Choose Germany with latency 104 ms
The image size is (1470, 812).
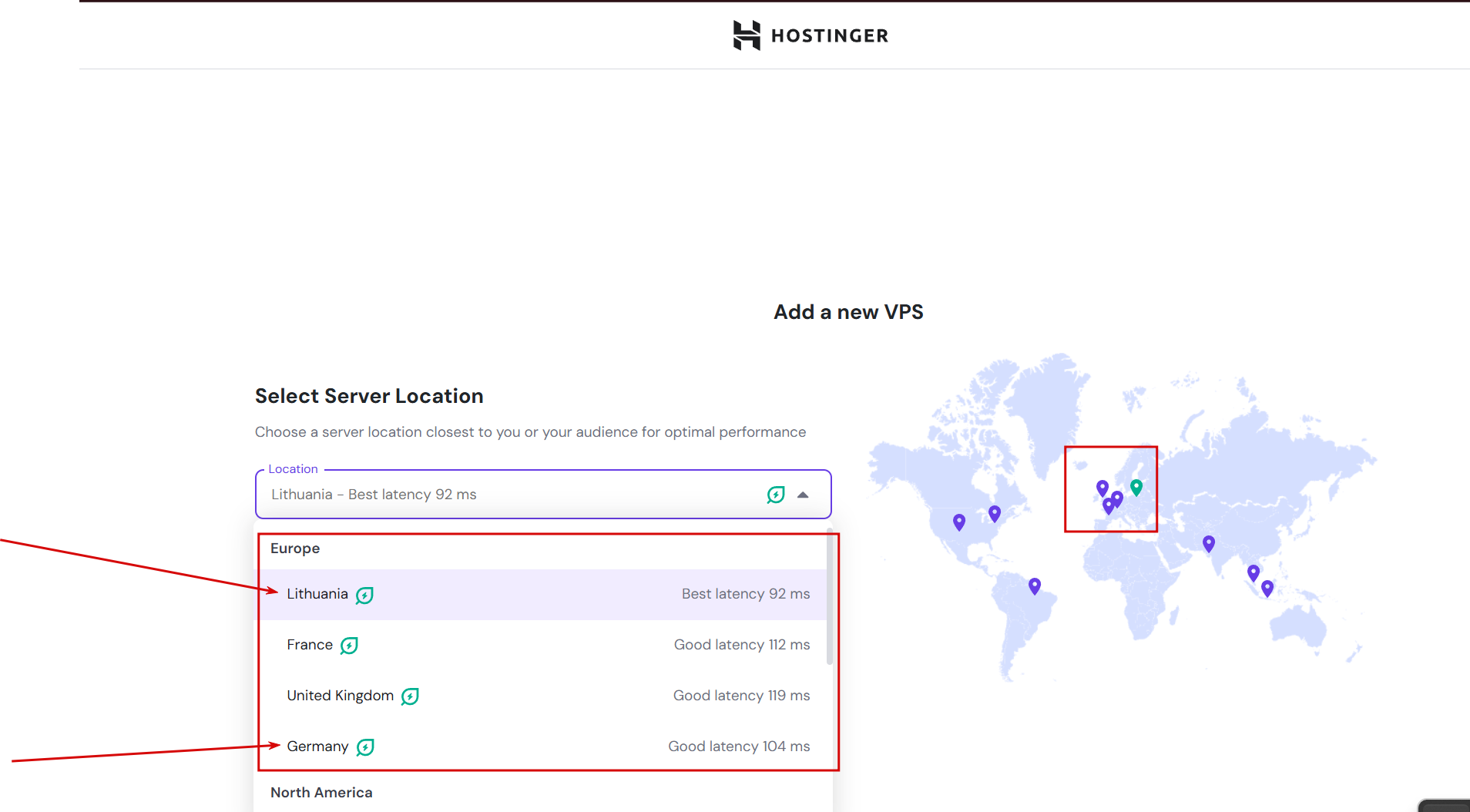point(543,747)
